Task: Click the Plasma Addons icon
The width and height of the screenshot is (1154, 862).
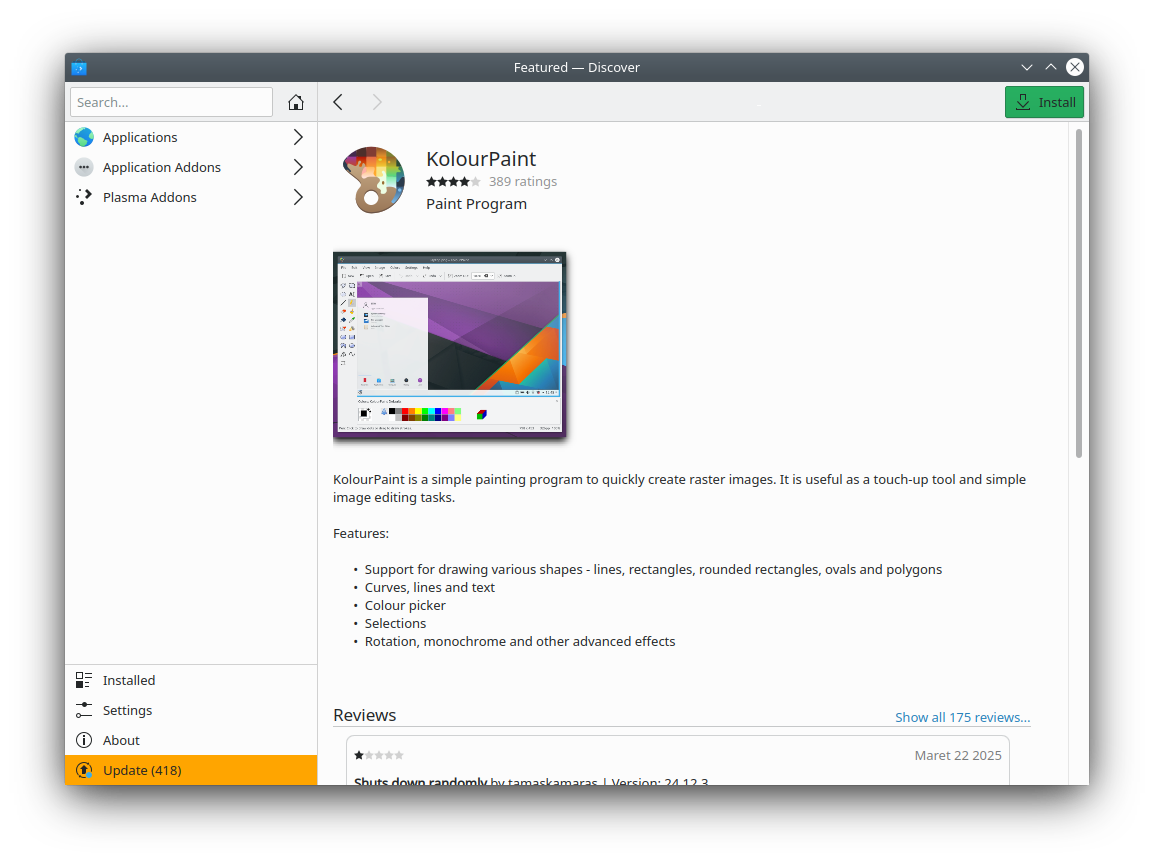Action: [x=85, y=197]
